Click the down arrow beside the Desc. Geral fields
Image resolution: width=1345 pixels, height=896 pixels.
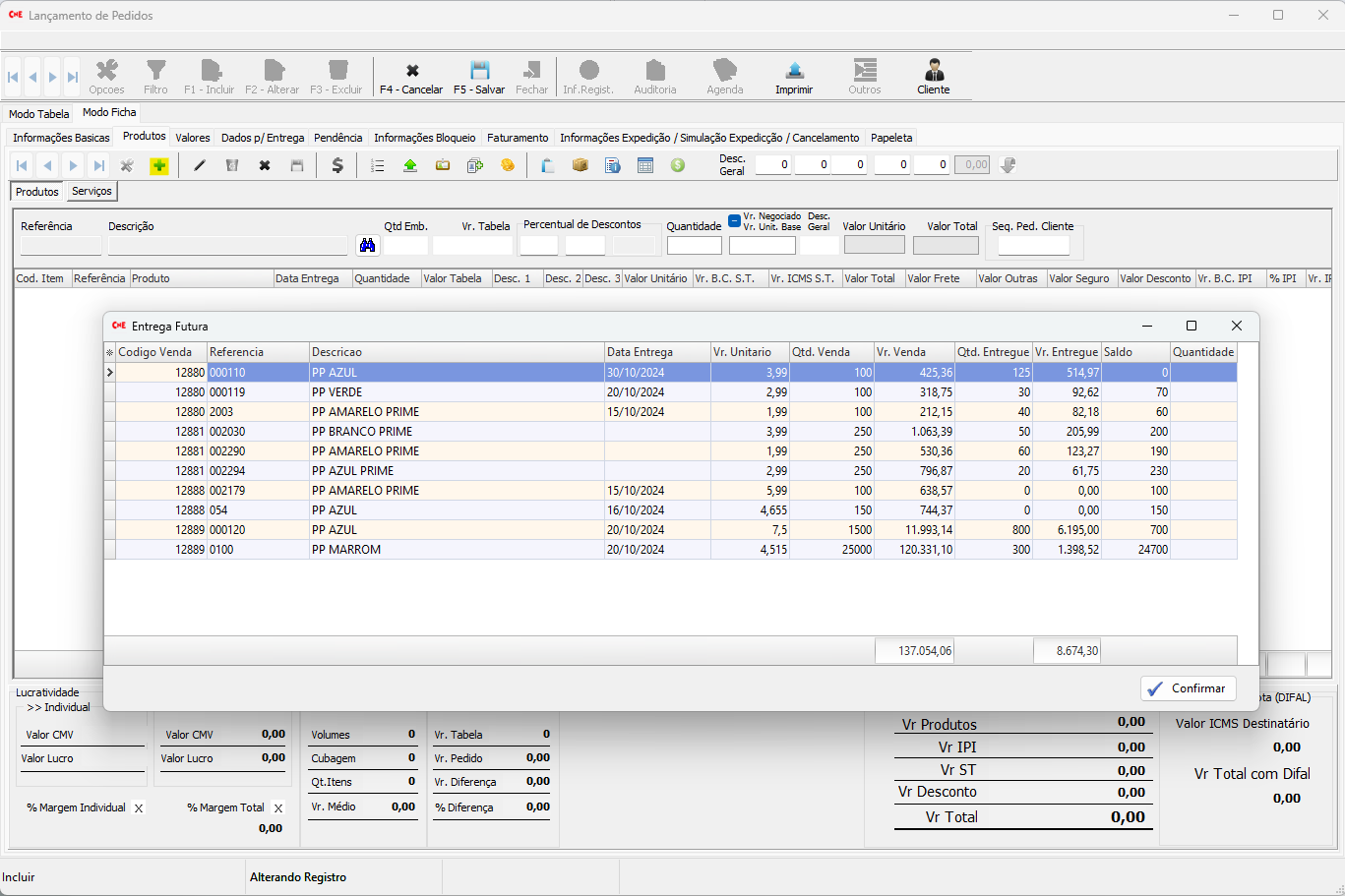coord(1008,165)
